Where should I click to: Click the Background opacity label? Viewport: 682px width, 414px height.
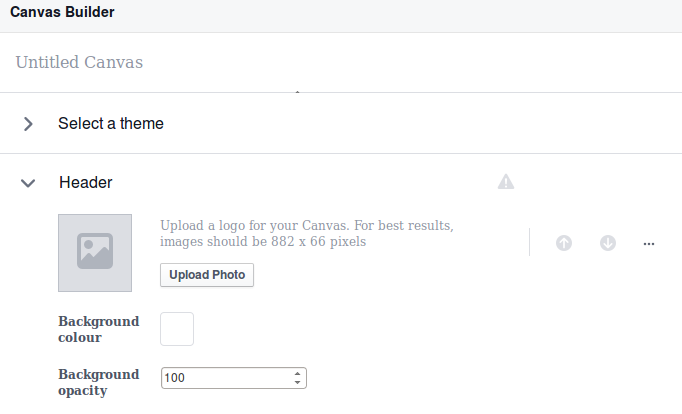(x=98, y=382)
